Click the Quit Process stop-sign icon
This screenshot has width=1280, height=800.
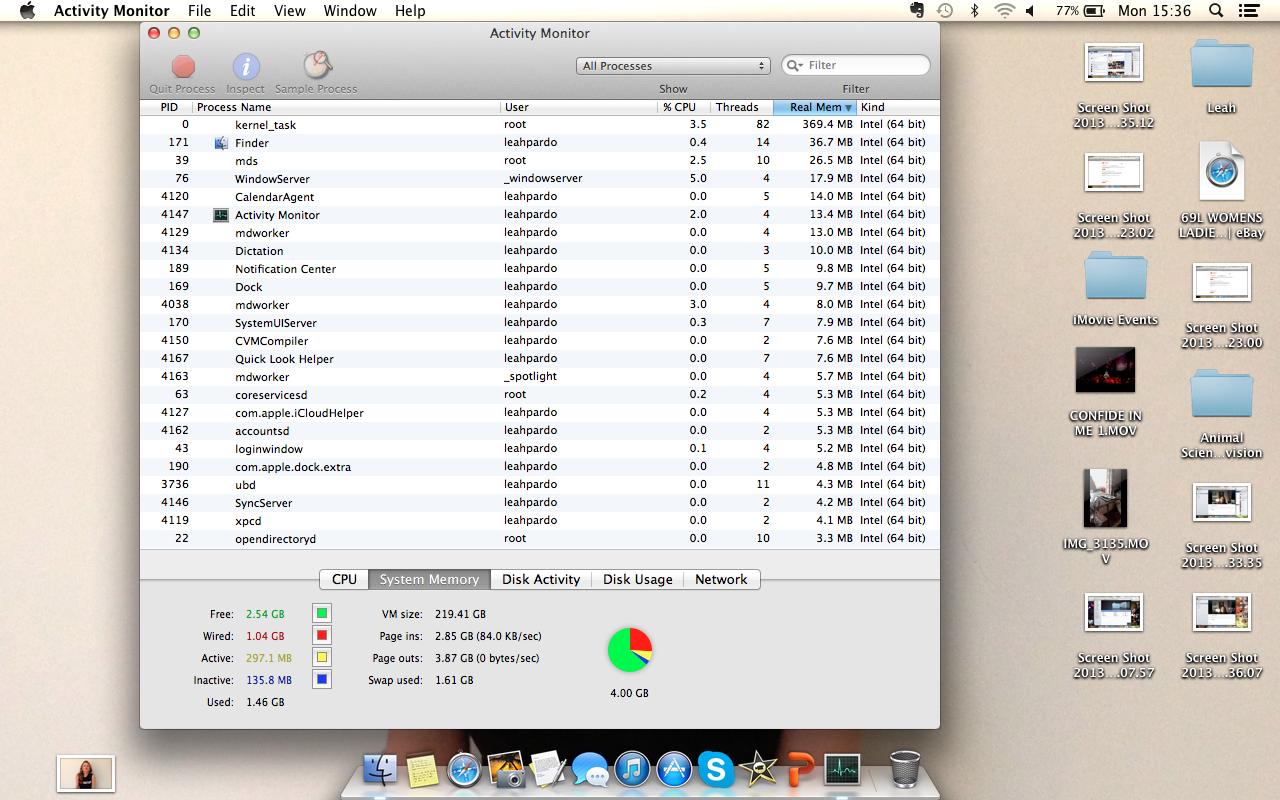tap(183, 67)
